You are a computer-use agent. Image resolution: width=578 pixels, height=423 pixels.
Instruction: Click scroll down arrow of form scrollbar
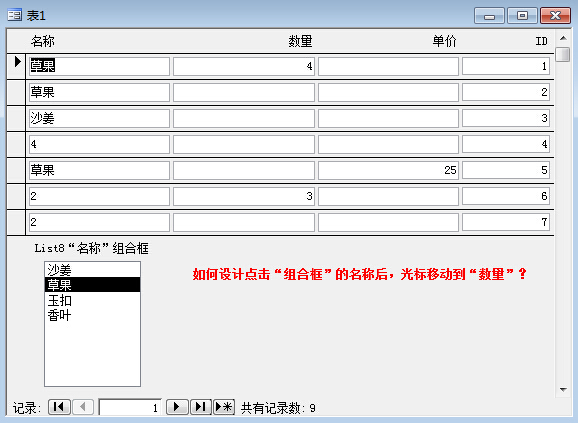[x=563, y=389]
